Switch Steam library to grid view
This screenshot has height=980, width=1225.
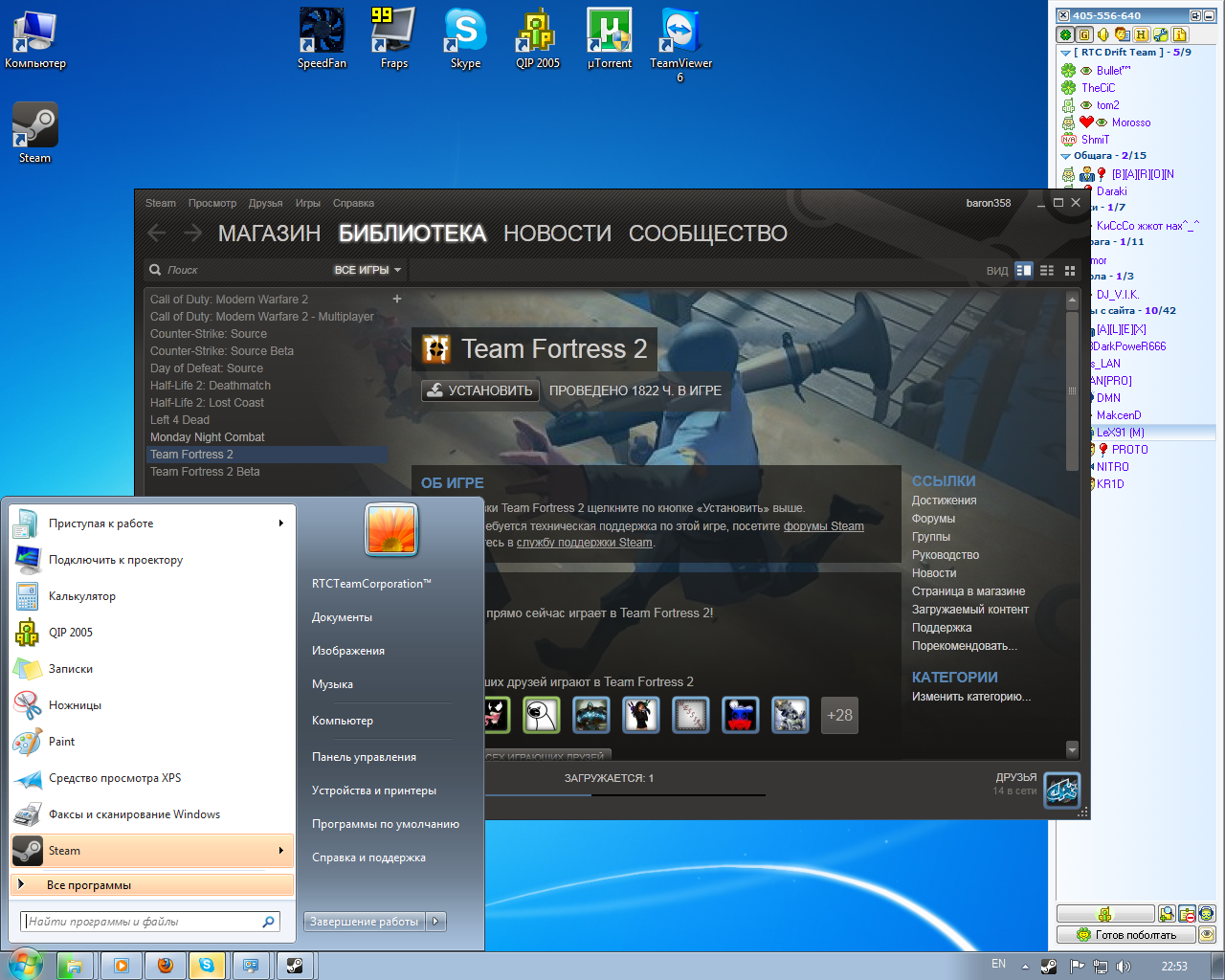[x=1070, y=270]
